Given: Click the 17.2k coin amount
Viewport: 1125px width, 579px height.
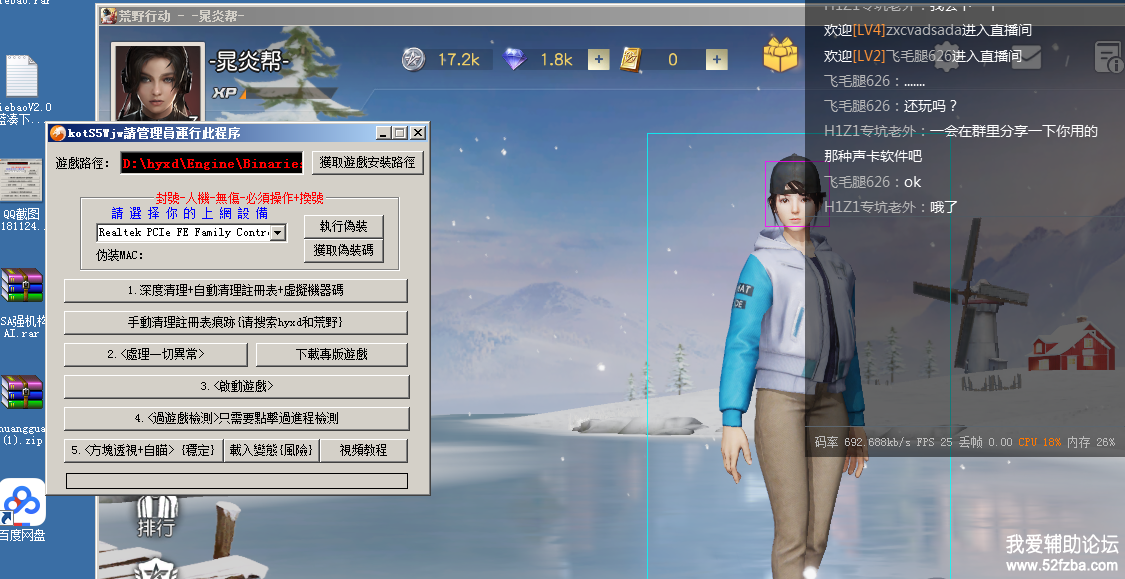Looking at the screenshot, I should tap(458, 60).
